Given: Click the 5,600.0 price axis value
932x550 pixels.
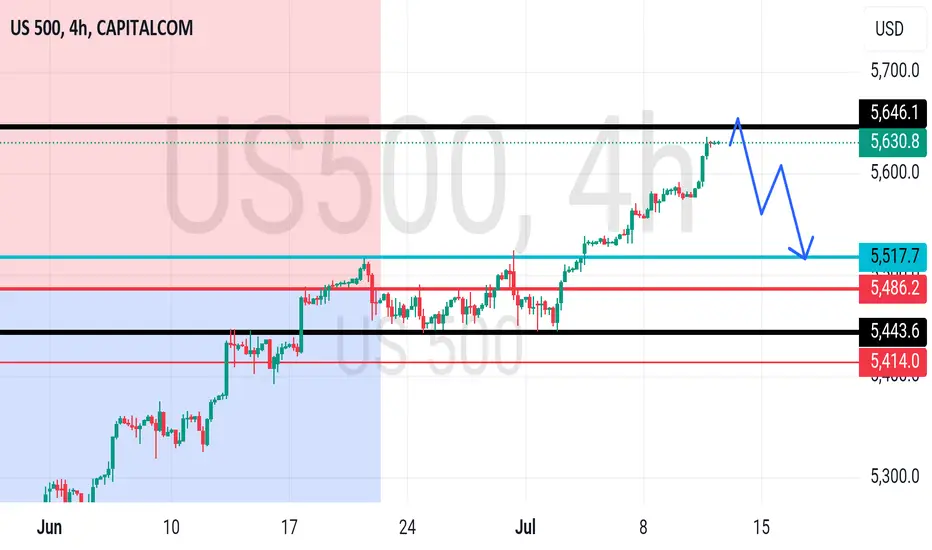Looking at the screenshot, I should (895, 172).
